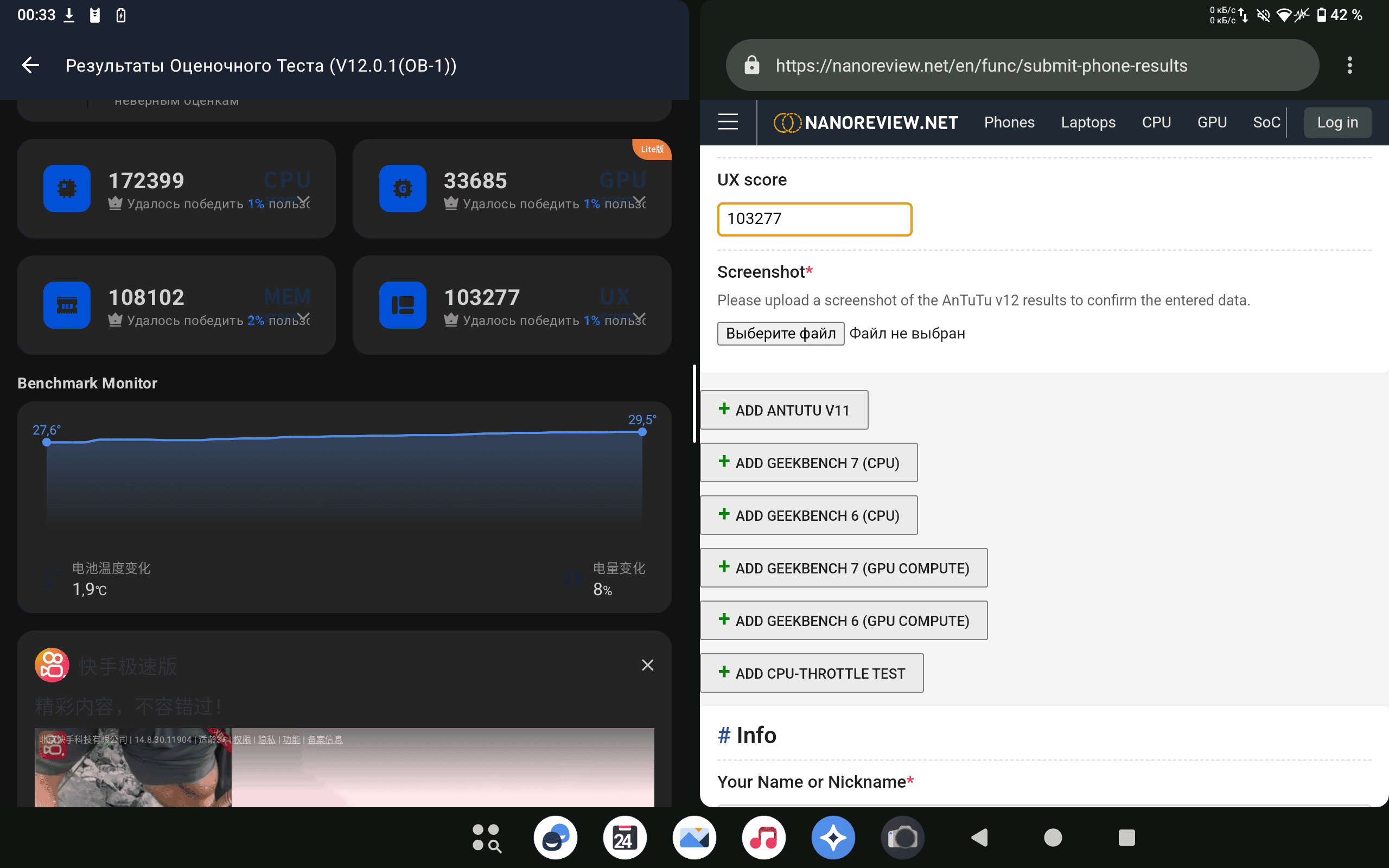
Task: Tap the Wi-Fi status icon
Action: click(x=1283, y=15)
